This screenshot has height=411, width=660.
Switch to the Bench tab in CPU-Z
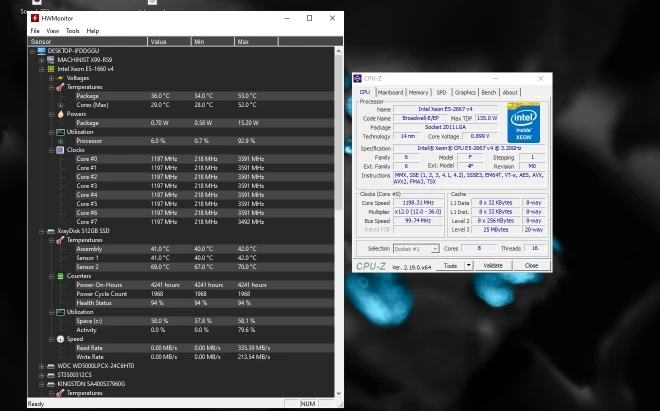point(489,93)
